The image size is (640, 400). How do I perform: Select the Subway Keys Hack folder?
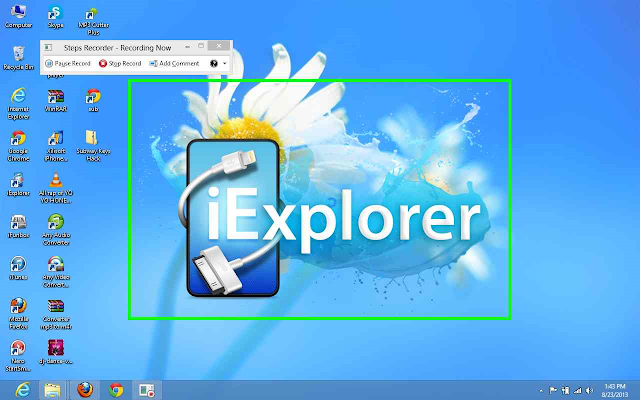(x=93, y=146)
